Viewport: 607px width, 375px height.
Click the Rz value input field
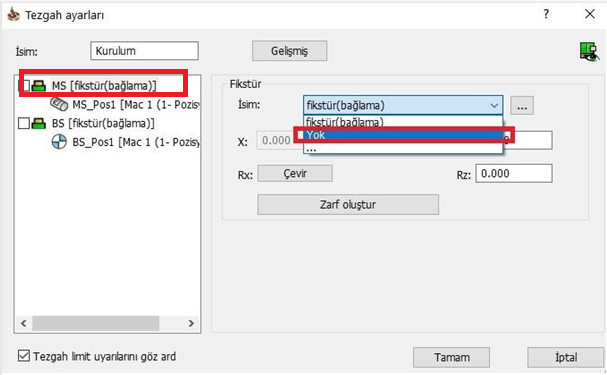click(x=514, y=173)
